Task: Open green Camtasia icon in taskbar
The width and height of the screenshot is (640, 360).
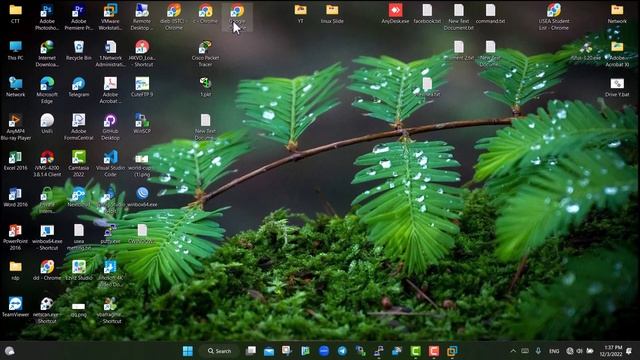Action: [416, 351]
